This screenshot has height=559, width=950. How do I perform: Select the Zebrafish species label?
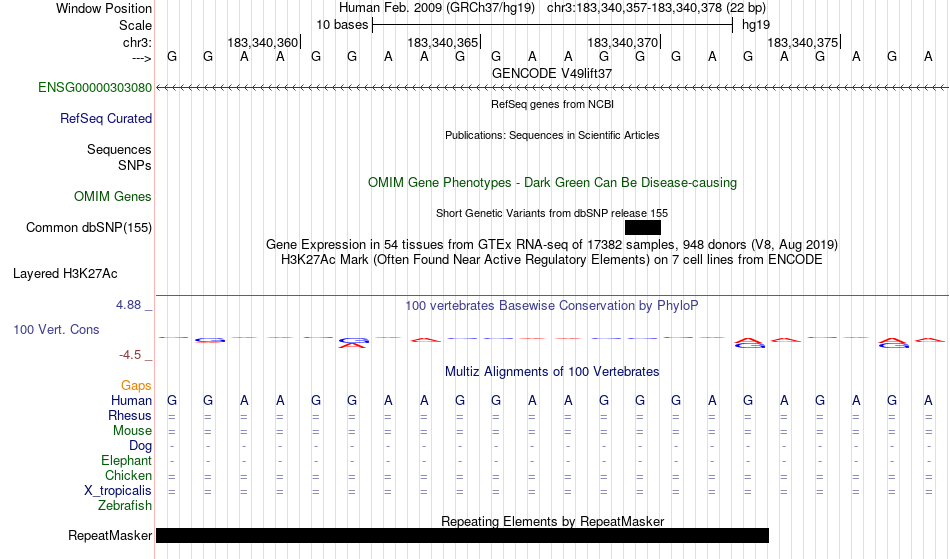pyautogui.click(x=125, y=506)
